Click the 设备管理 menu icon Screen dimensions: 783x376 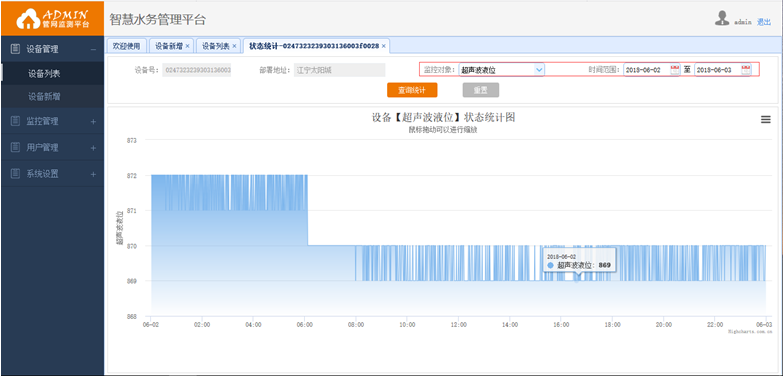point(15,49)
